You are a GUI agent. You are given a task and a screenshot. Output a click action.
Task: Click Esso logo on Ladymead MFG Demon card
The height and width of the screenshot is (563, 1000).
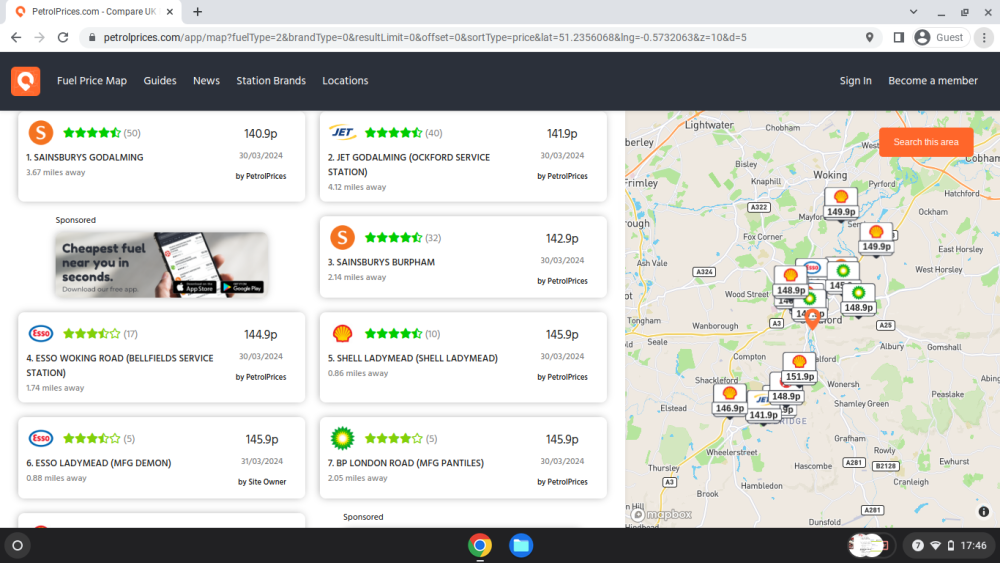click(x=41, y=438)
